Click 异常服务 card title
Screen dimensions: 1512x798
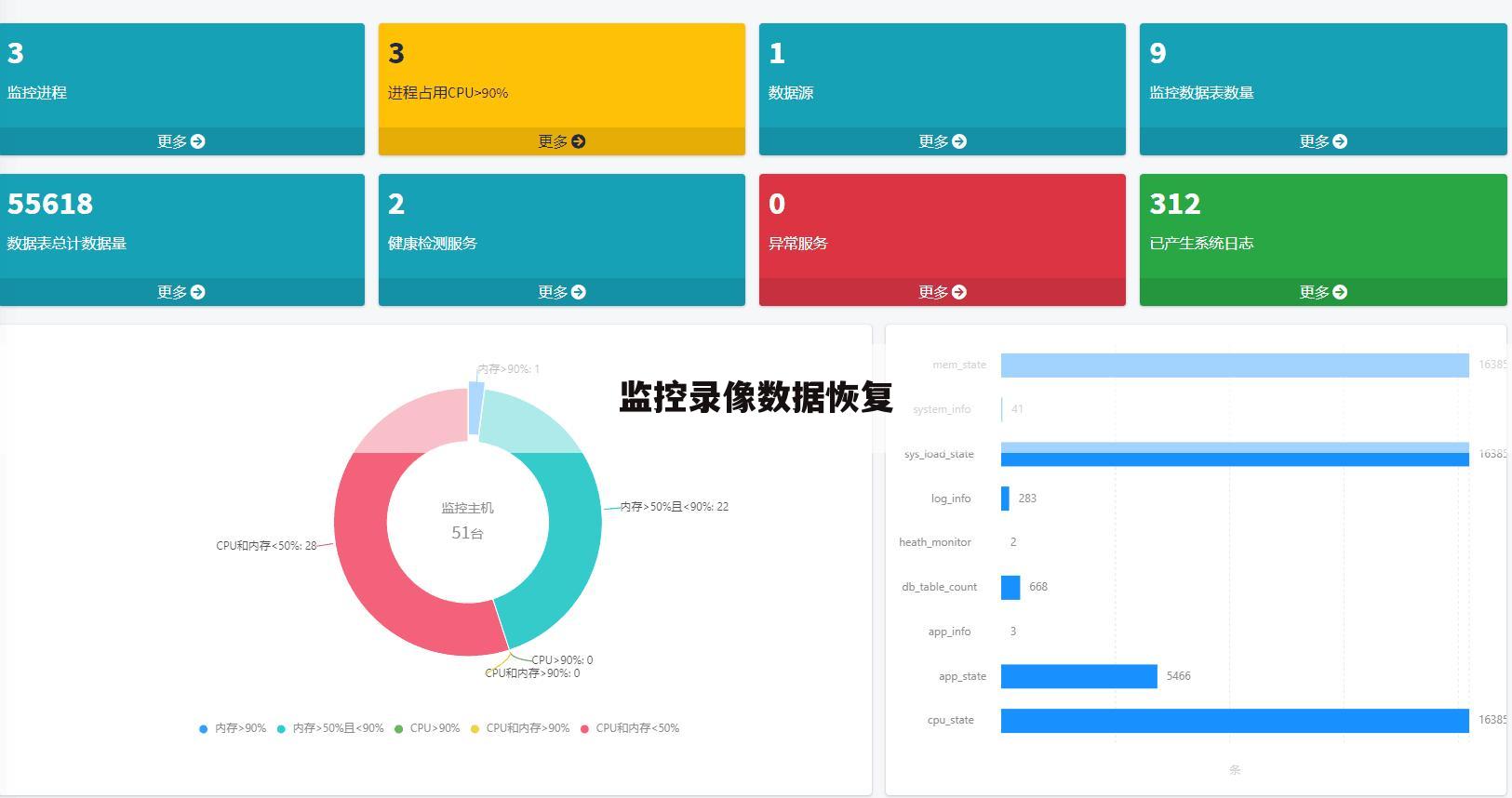pos(798,244)
